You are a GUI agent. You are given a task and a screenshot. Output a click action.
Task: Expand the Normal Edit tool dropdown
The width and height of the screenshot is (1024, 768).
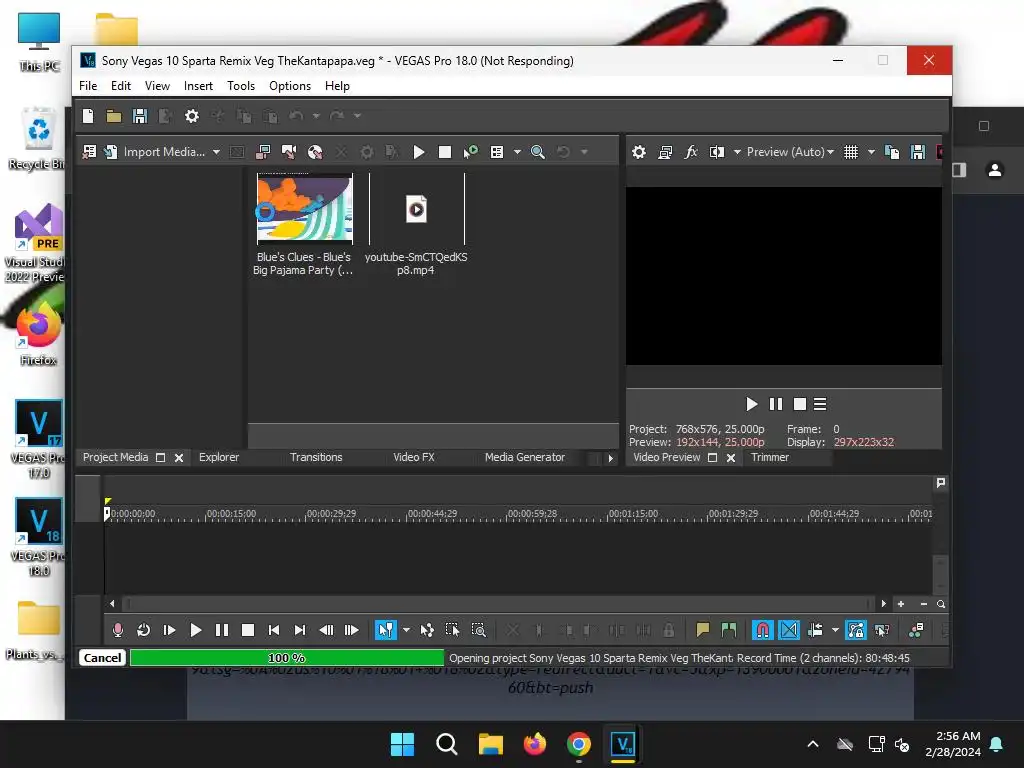tap(406, 630)
